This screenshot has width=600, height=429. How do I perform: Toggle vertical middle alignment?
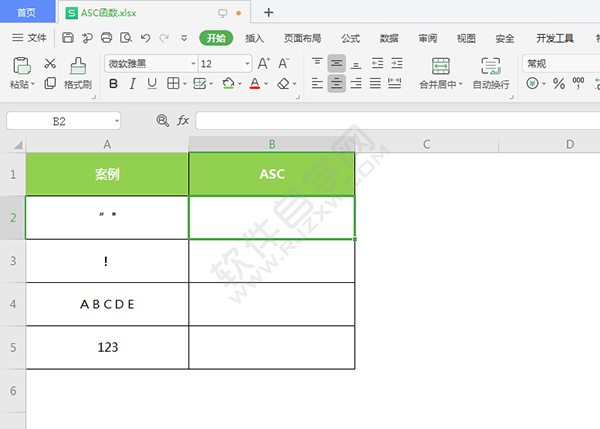[x=337, y=64]
